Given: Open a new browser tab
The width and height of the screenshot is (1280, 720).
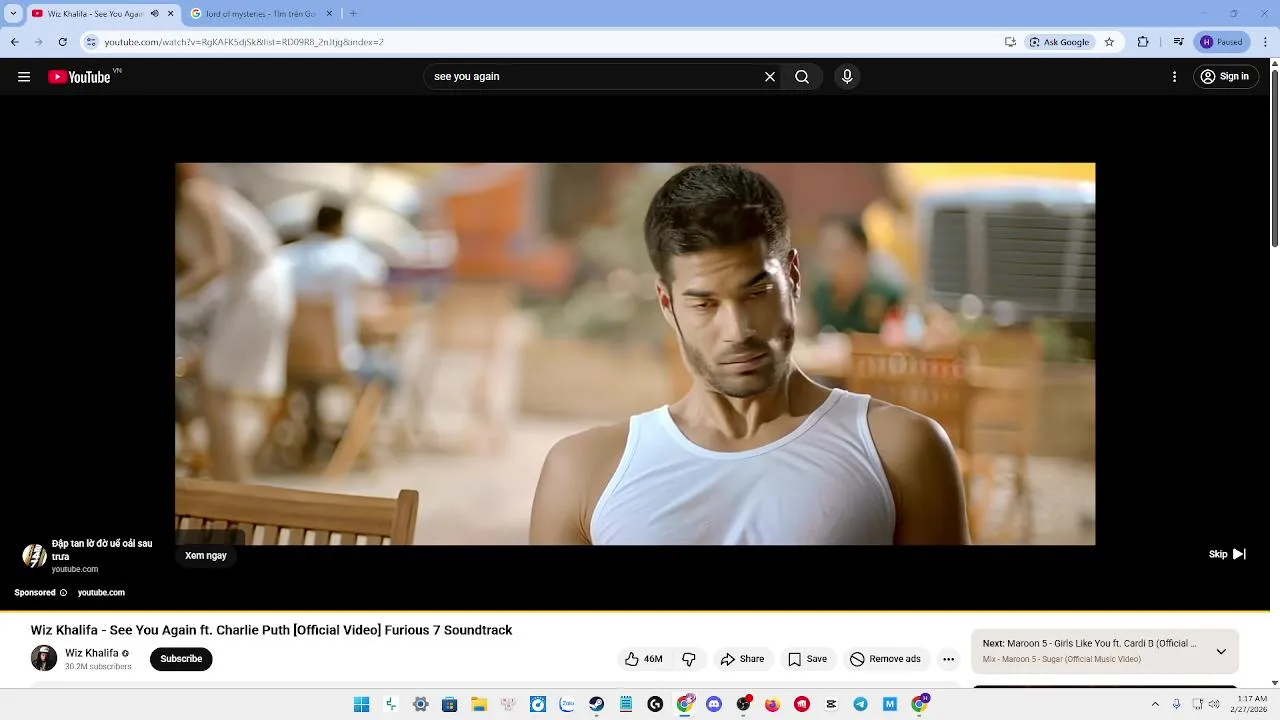Looking at the screenshot, I should click(353, 14).
